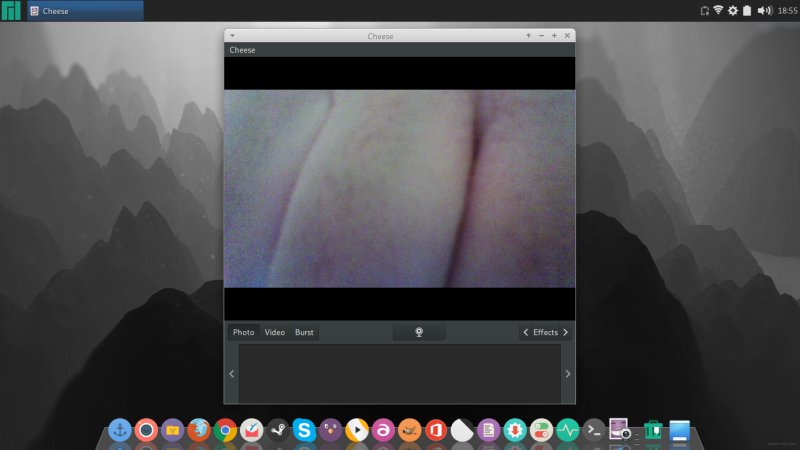Launch Firefox from the dock

click(x=199, y=430)
